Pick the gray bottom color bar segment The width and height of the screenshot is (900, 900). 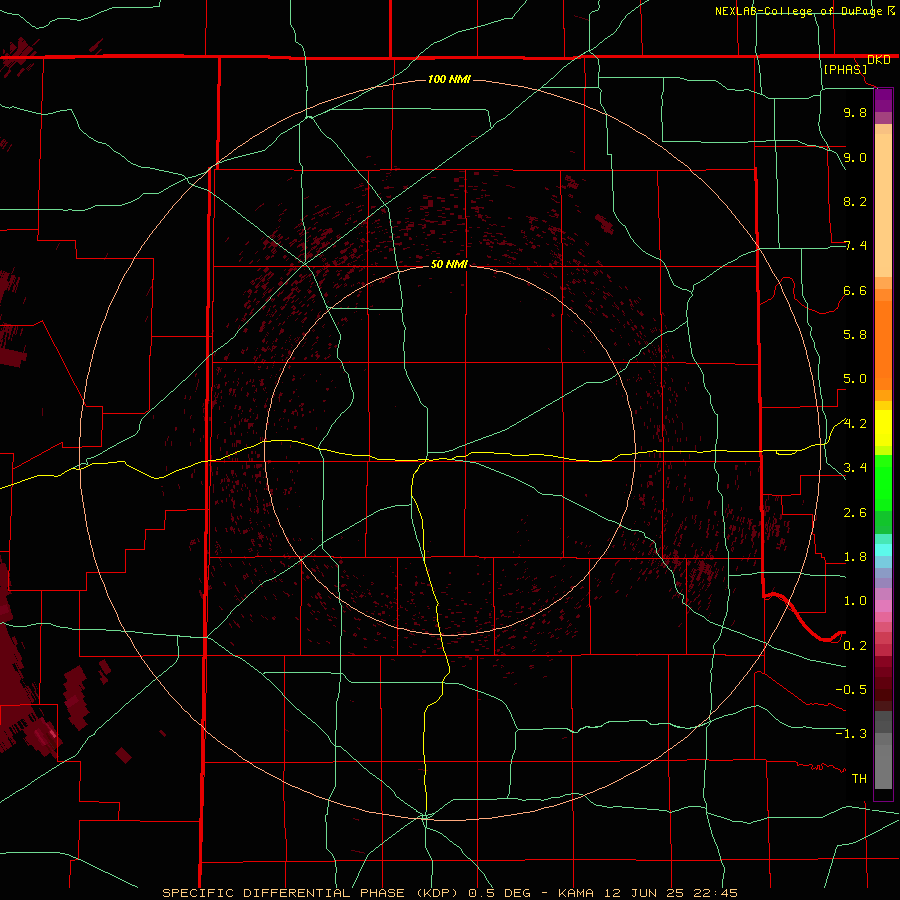point(883,766)
